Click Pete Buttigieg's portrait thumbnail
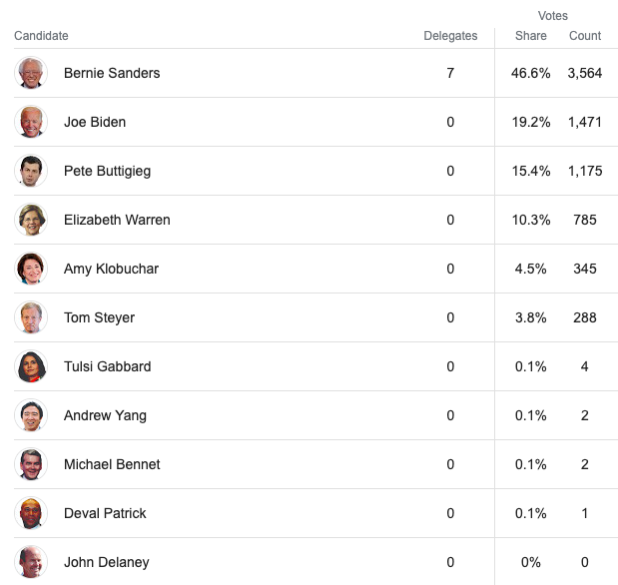The image size is (618, 585). 31,171
